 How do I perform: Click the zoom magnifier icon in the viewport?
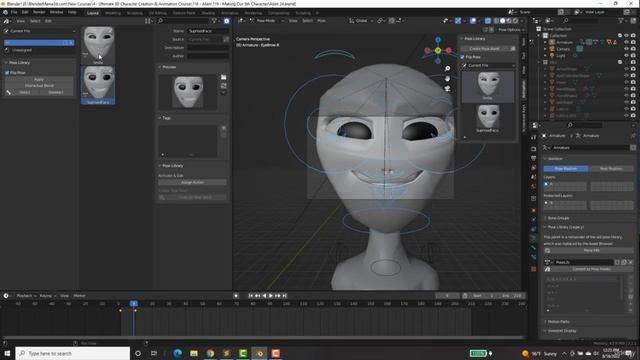447,69
